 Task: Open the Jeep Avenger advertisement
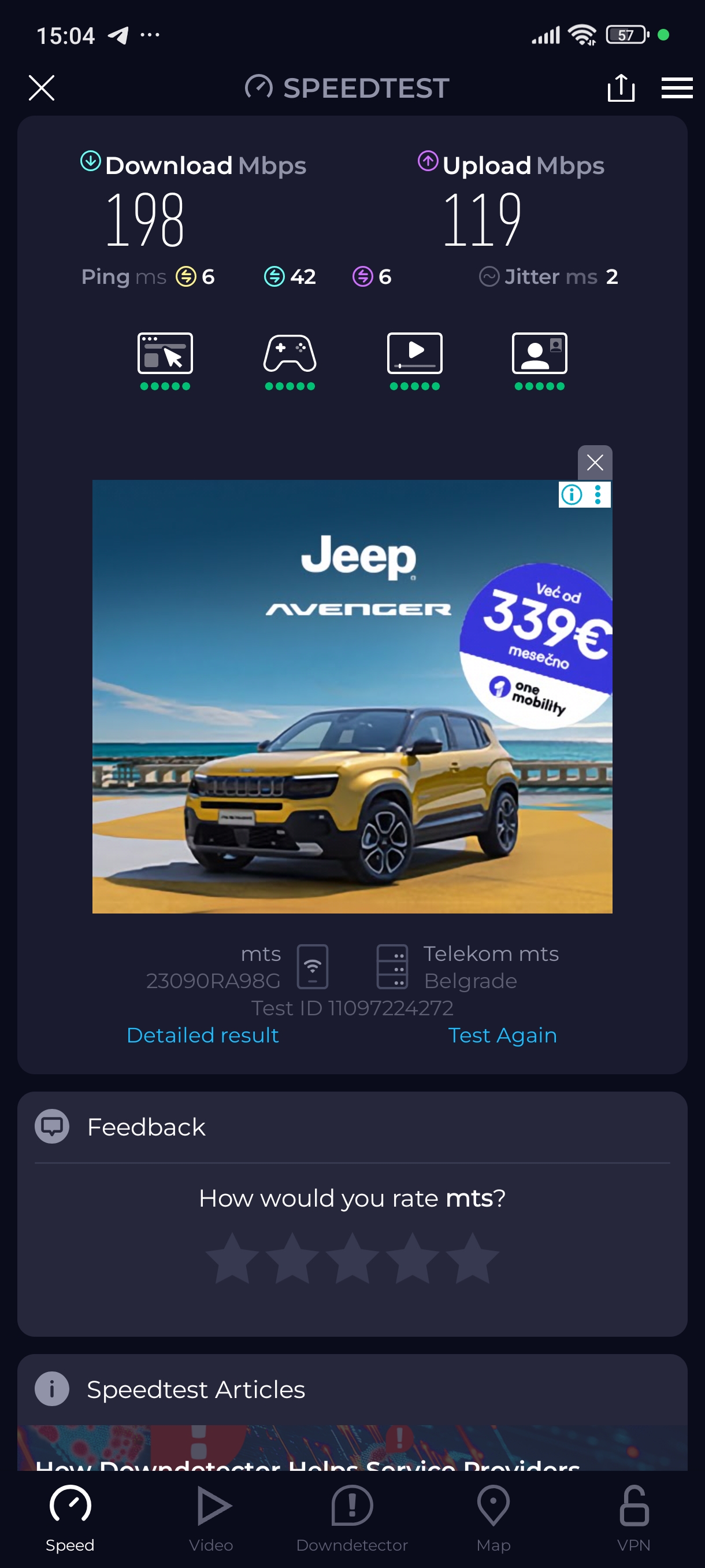point(352,696)
